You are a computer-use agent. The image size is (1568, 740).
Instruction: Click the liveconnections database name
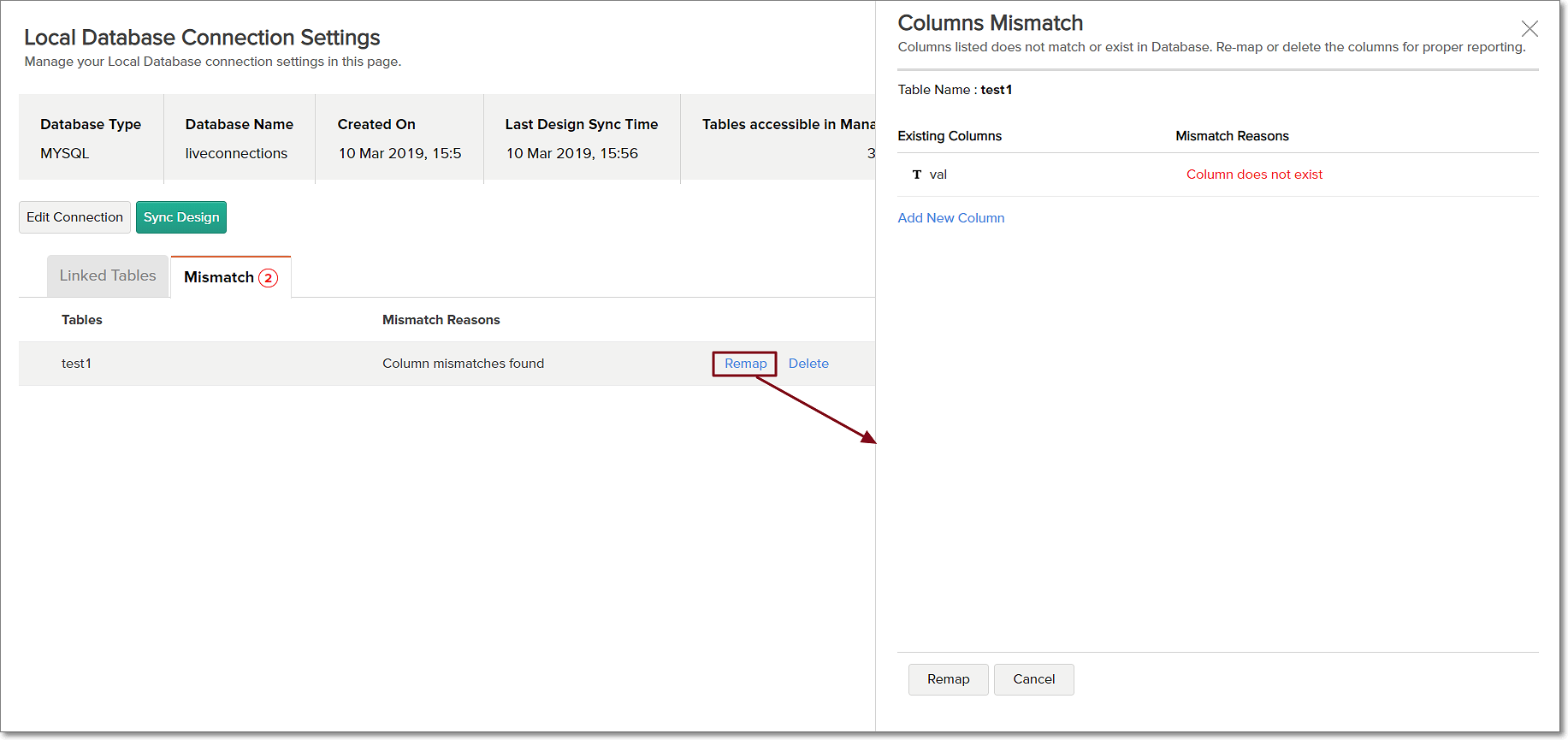pyautogui.click(x=236, y=153)
